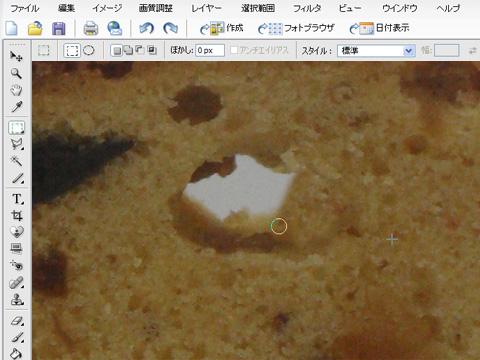Image resolution: width=480 pixels, height=360 pixels.
Task: Toggle the アンチエイリアス checkbox
Action: 234,50
